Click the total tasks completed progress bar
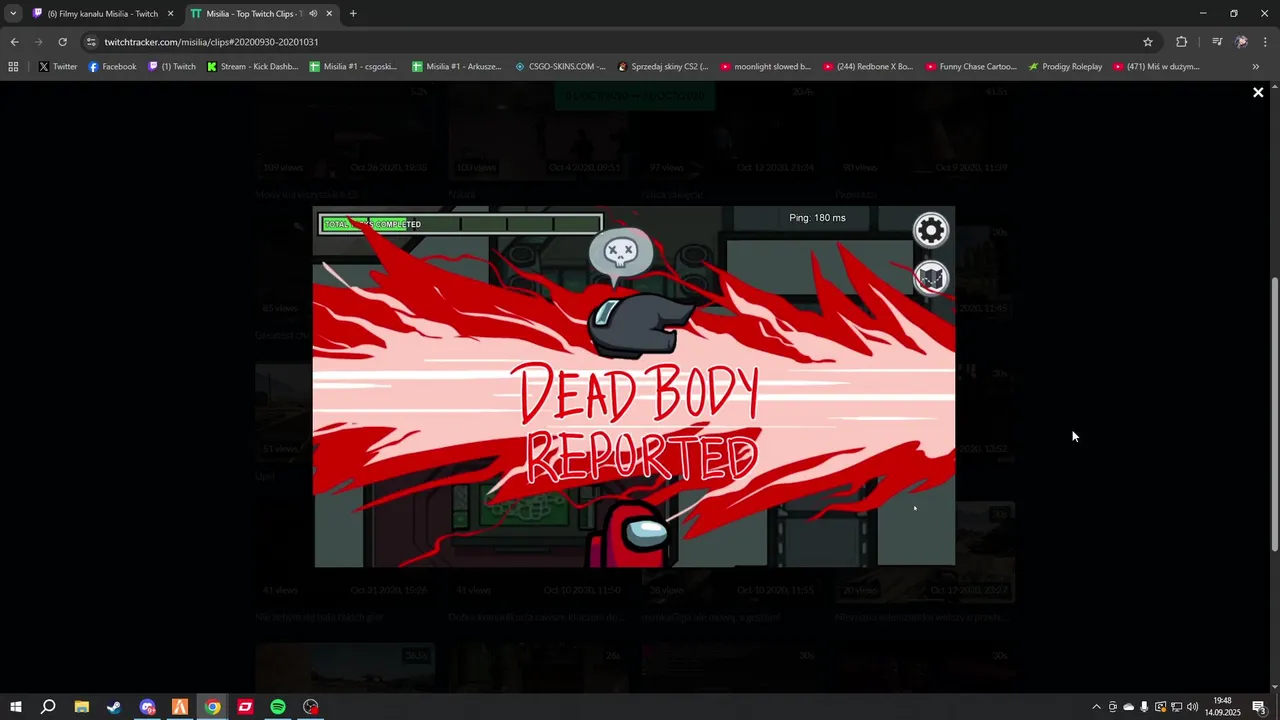Viewport: 1280px width, 720px height. 460,224
